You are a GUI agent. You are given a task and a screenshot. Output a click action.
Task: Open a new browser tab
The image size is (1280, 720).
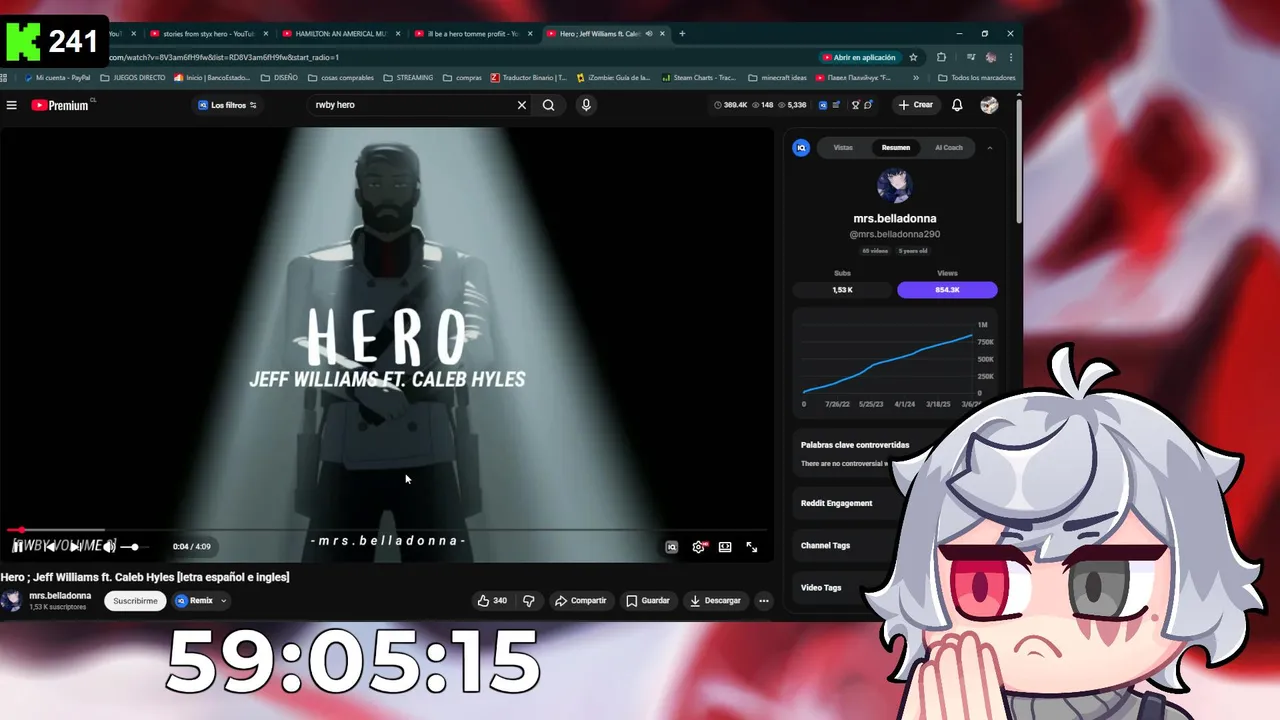[x=682, y=33]
